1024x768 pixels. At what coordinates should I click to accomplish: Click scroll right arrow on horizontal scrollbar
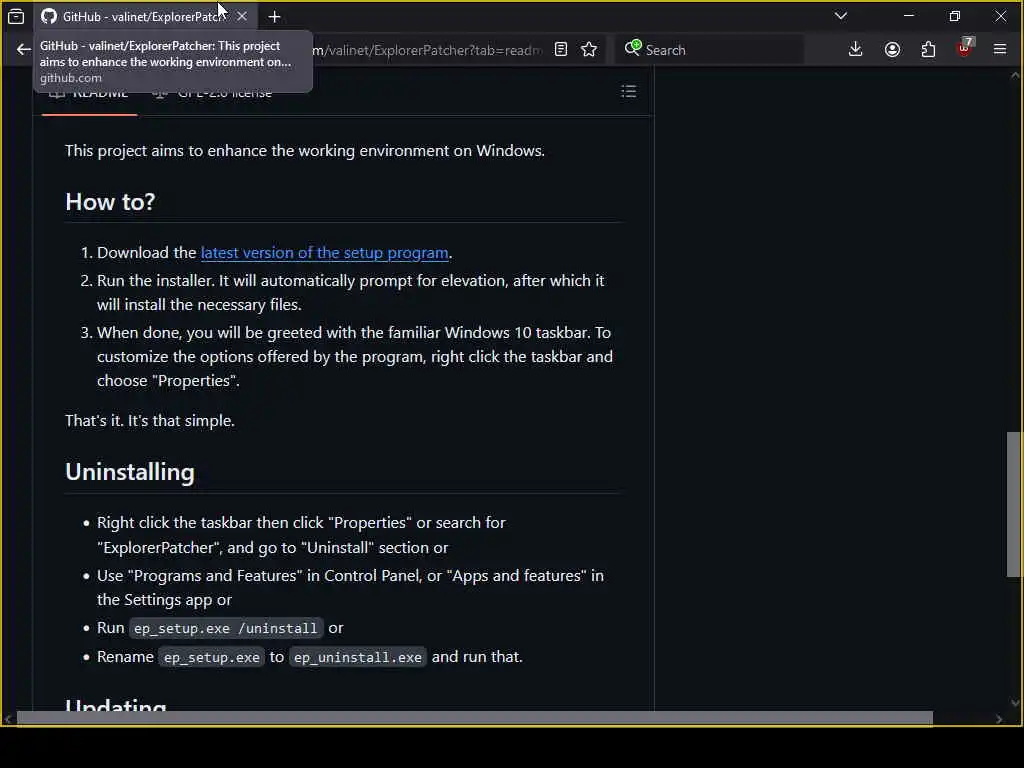pyautogui.click(x=999, y=719)
